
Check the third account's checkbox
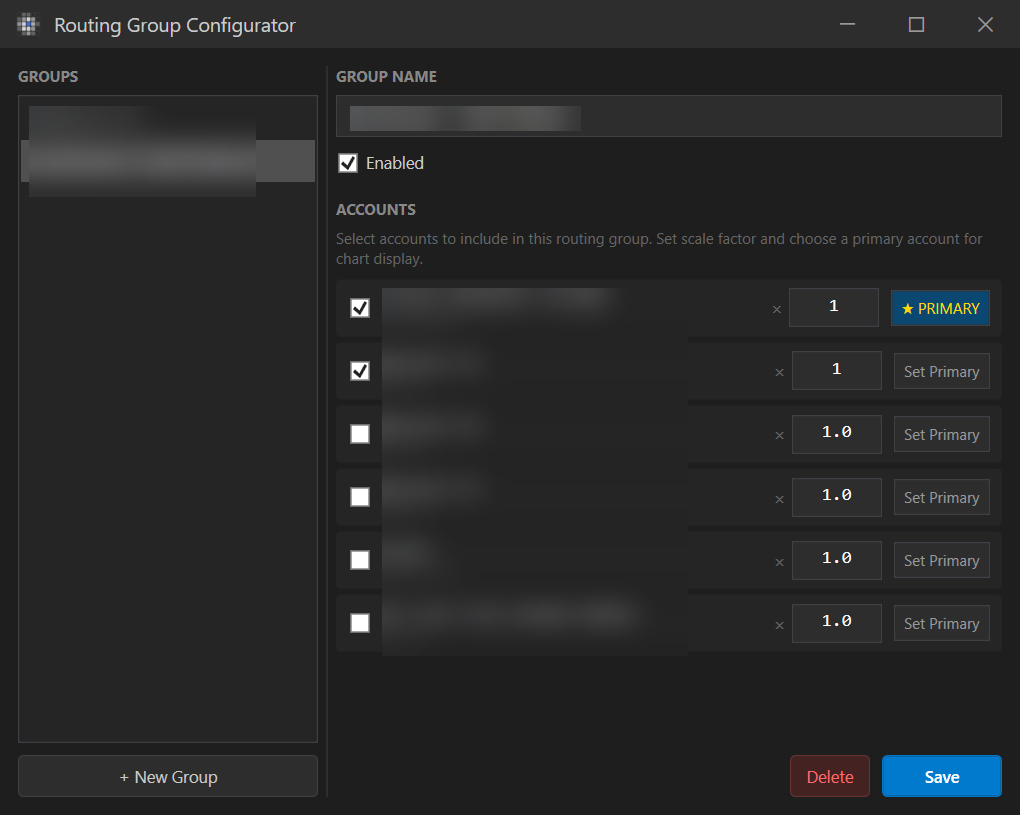pos(360,434)
